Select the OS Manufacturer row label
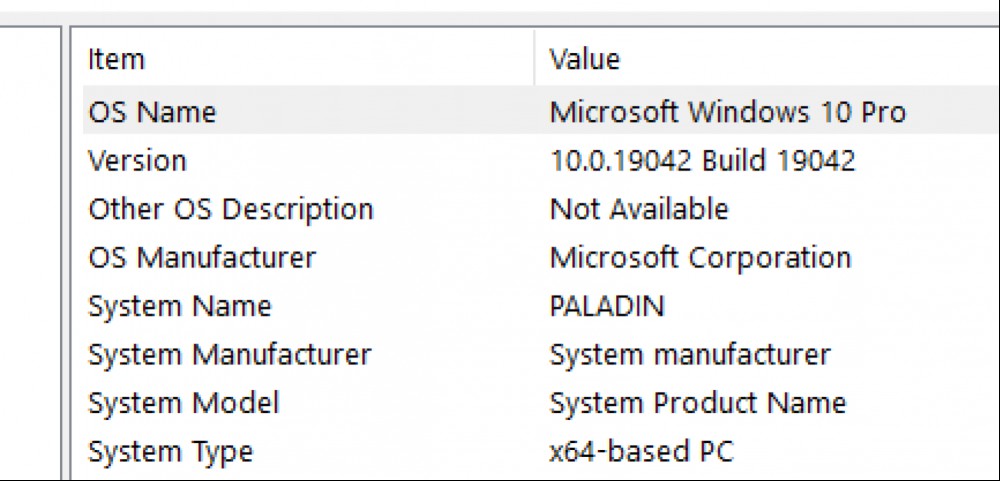The width and height of the screenshot is (1000, 481). [x=202, y=258]
